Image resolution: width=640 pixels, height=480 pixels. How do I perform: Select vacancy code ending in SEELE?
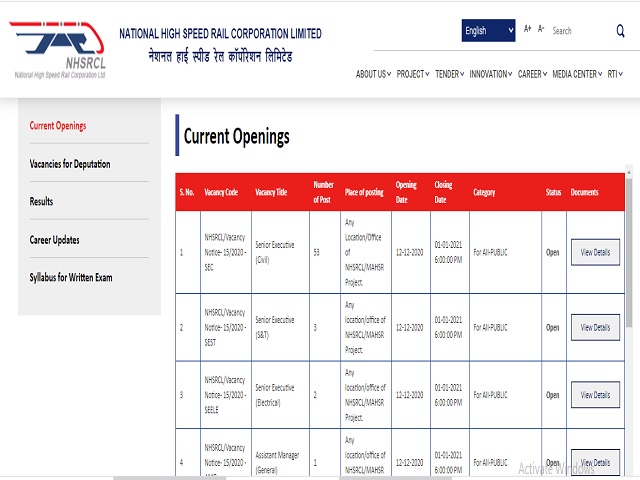pyautogui.click(x=225, y=395)
